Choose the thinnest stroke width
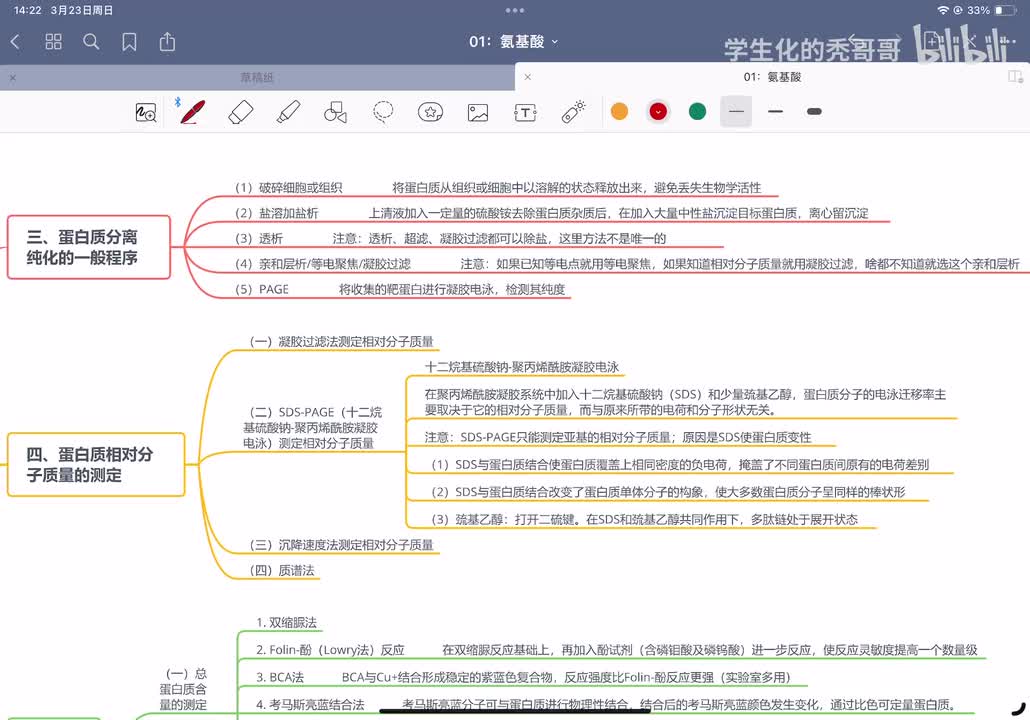 [x=736, y=112]
